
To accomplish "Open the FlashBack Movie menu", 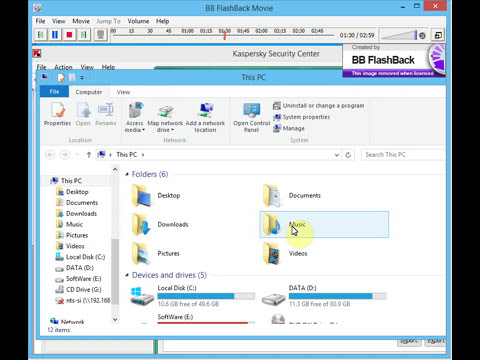I will [81, 21].
